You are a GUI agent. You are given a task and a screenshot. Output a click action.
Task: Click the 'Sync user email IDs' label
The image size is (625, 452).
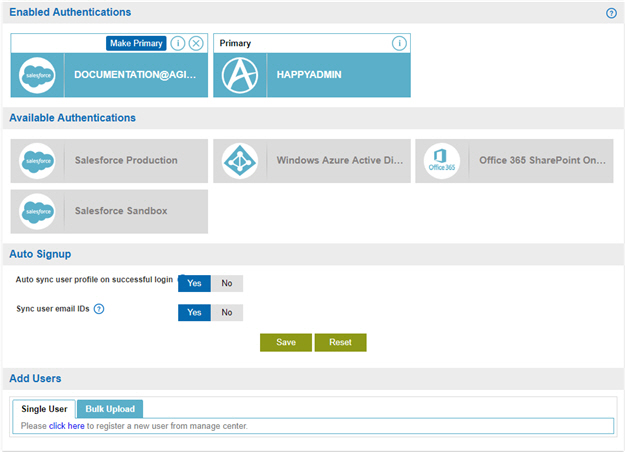[x=53, y=309]
